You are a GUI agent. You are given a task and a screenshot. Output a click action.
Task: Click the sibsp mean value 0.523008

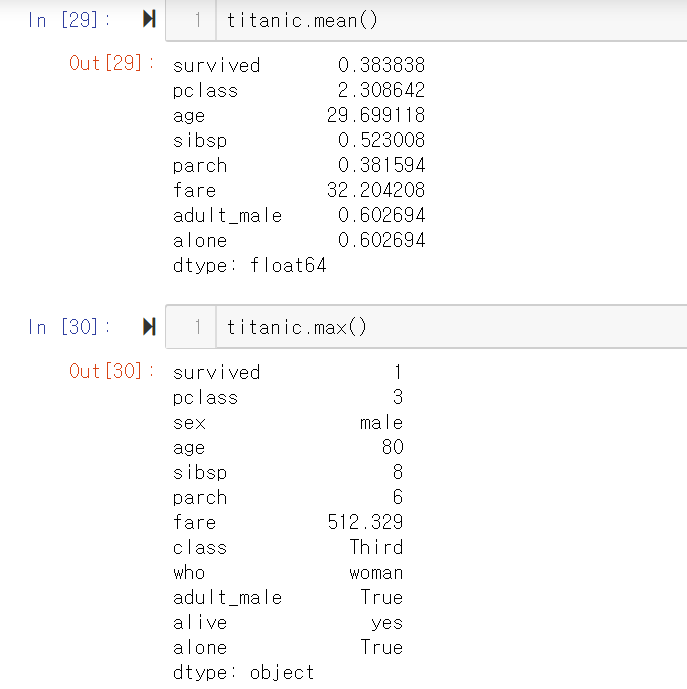pyautogui.click(x=382, y=140)
